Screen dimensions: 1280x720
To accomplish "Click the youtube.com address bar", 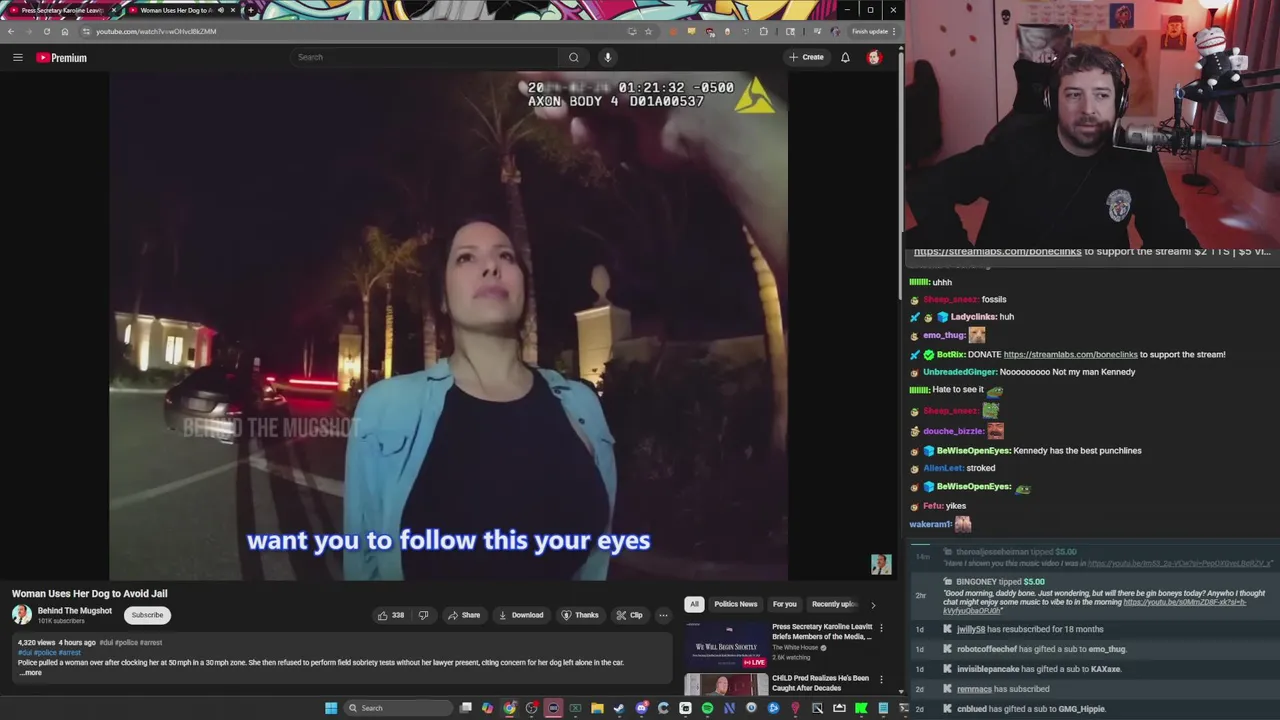I will pyautogui.click(x=350, y=31).
